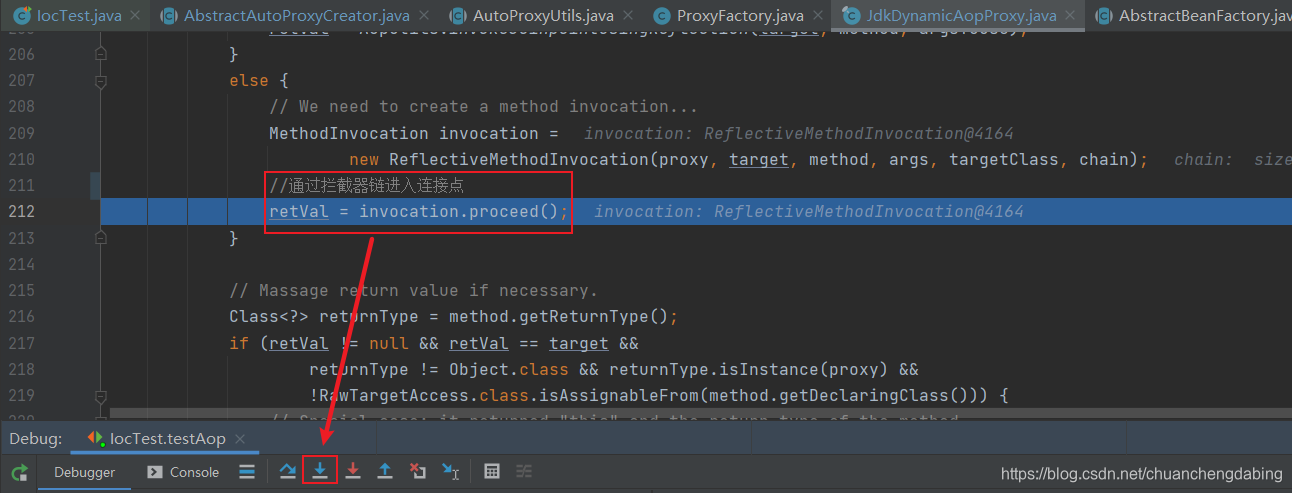Click the red Force Step Into icon
The image size is (1292, 493).
click(352, 472)
